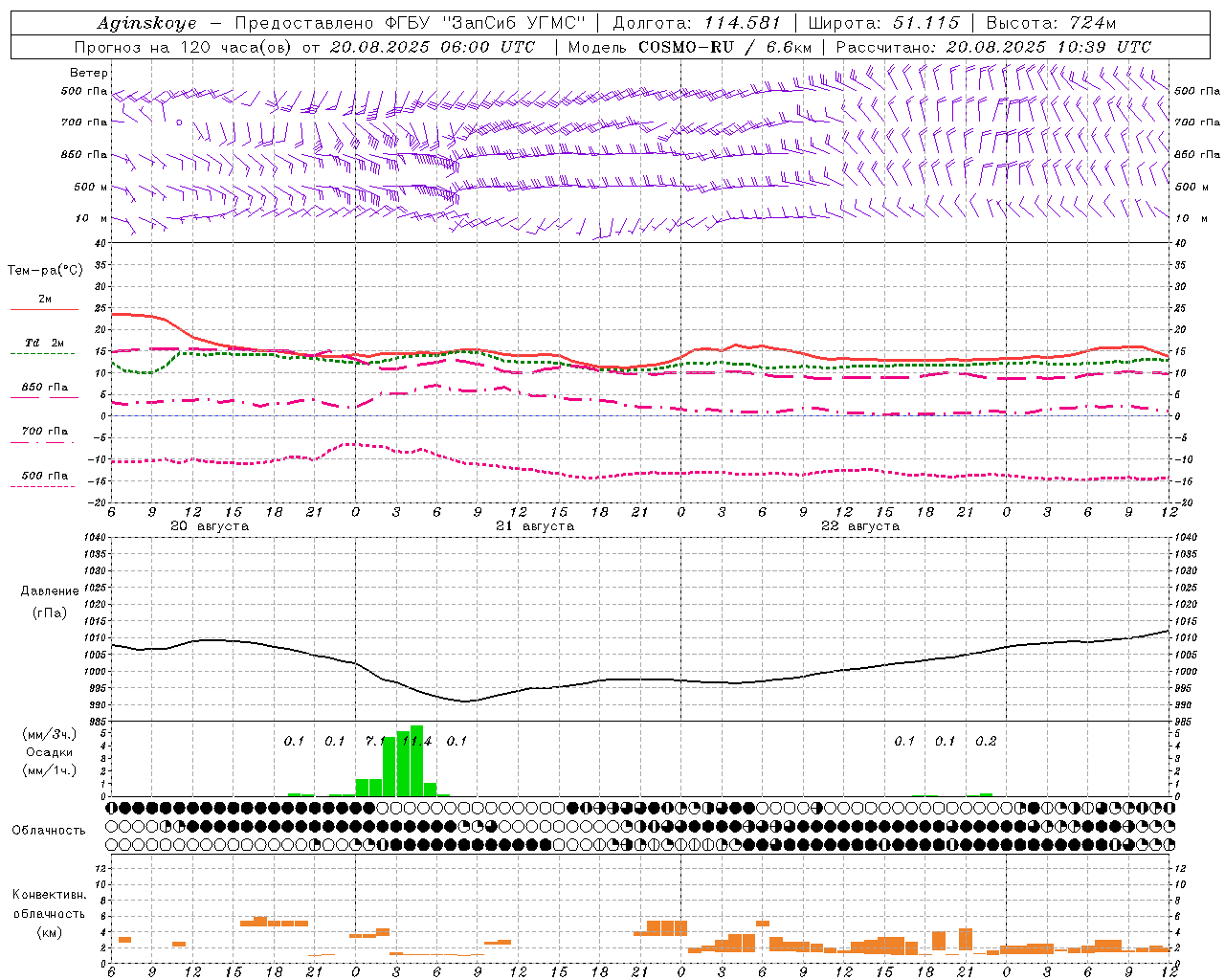Click the forecast start time 20.08.2025 06:00 UTC

[x=434, y=47]
